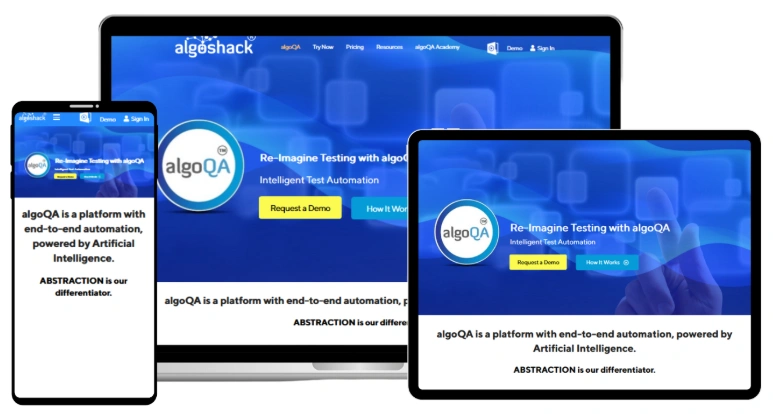Click yellow Request a Demo button on phone
773x414 pixels.
point(65,176)
